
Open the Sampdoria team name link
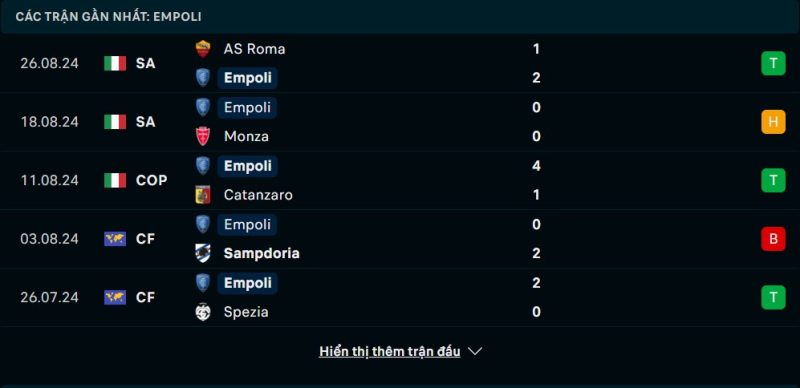click(261, 253)
